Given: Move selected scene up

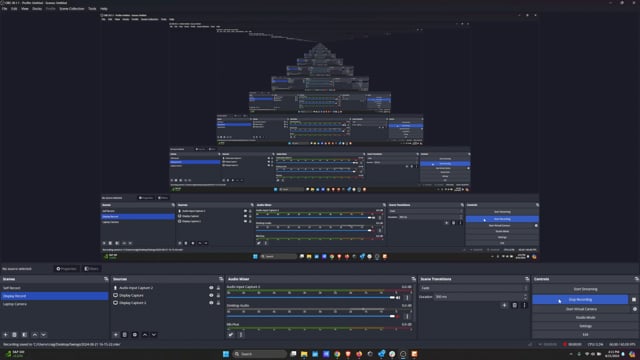Looking at the screenshot, I should click(35, 335).
